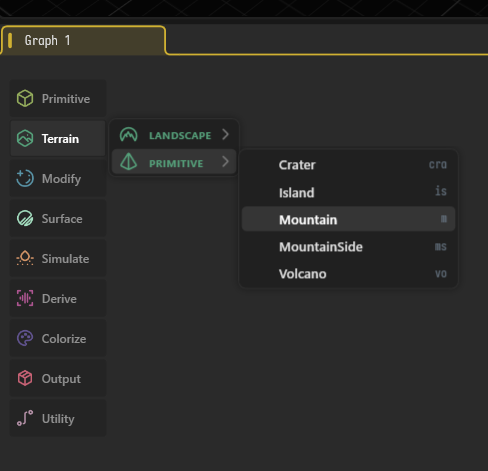Viewport: 488px width, 471px height.
Task: Open the Utility node category
Action: point(58,418)
